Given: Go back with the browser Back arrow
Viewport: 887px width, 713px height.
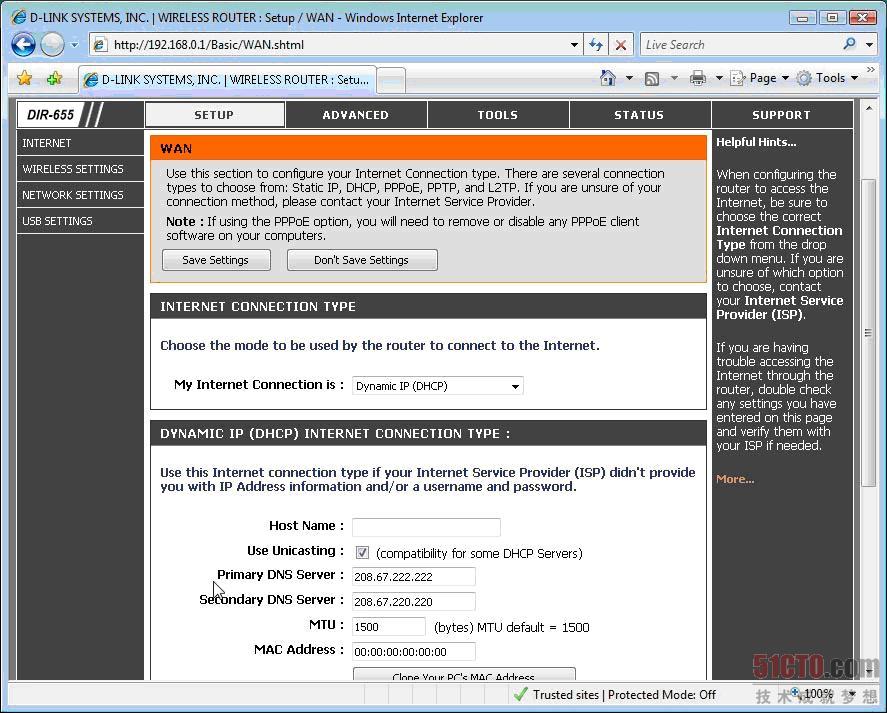Looking at the screenshot, I should (x=23, y=45).
